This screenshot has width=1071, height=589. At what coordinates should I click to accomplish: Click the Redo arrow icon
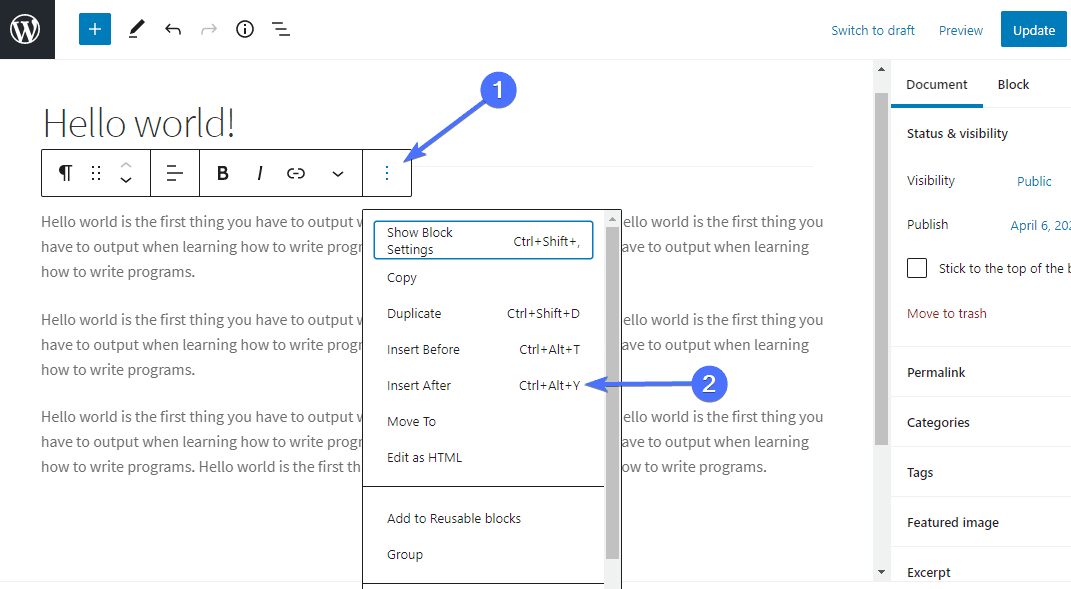tap(208, 29)
